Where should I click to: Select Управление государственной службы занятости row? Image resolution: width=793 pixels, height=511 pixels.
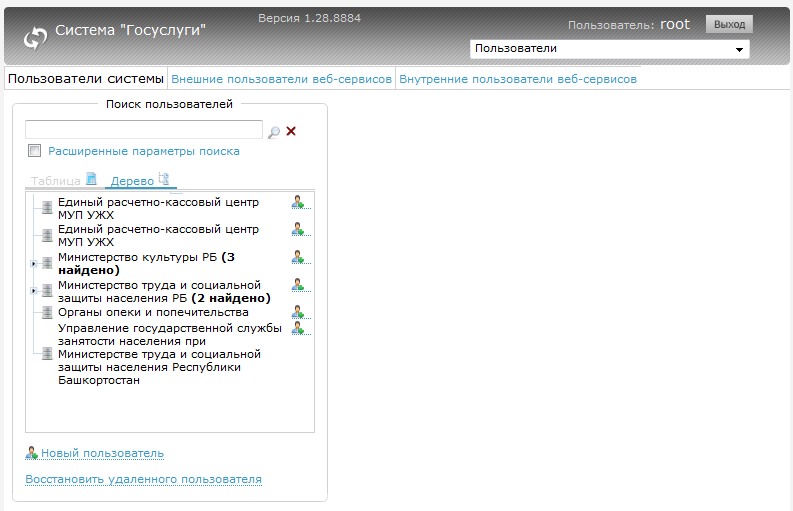(x=170, y=354)
